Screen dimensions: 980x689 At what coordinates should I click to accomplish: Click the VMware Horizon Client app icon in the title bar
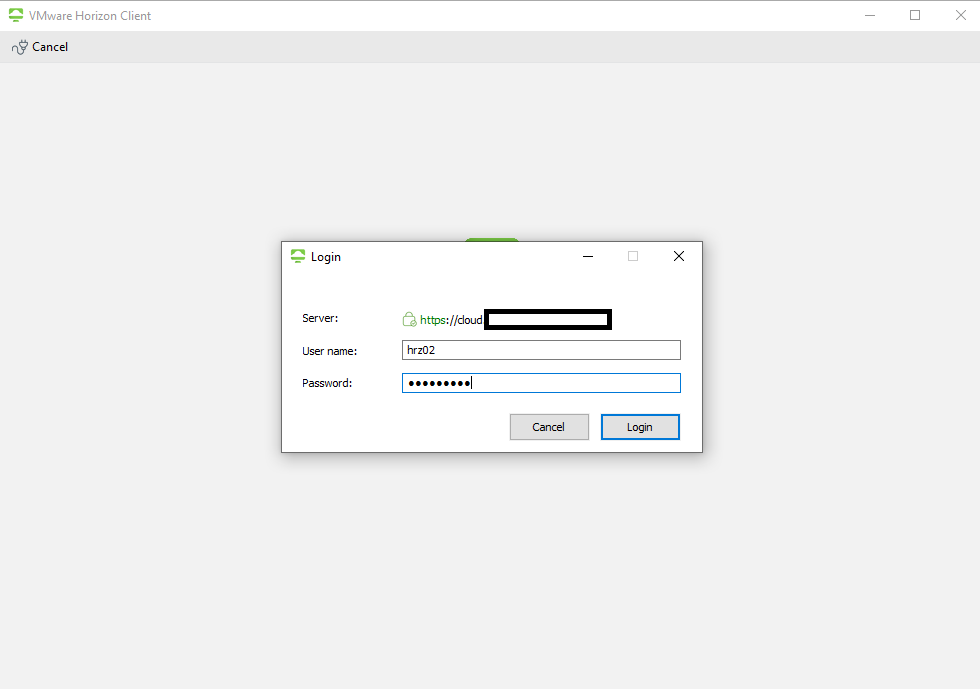tap(16, 15)
